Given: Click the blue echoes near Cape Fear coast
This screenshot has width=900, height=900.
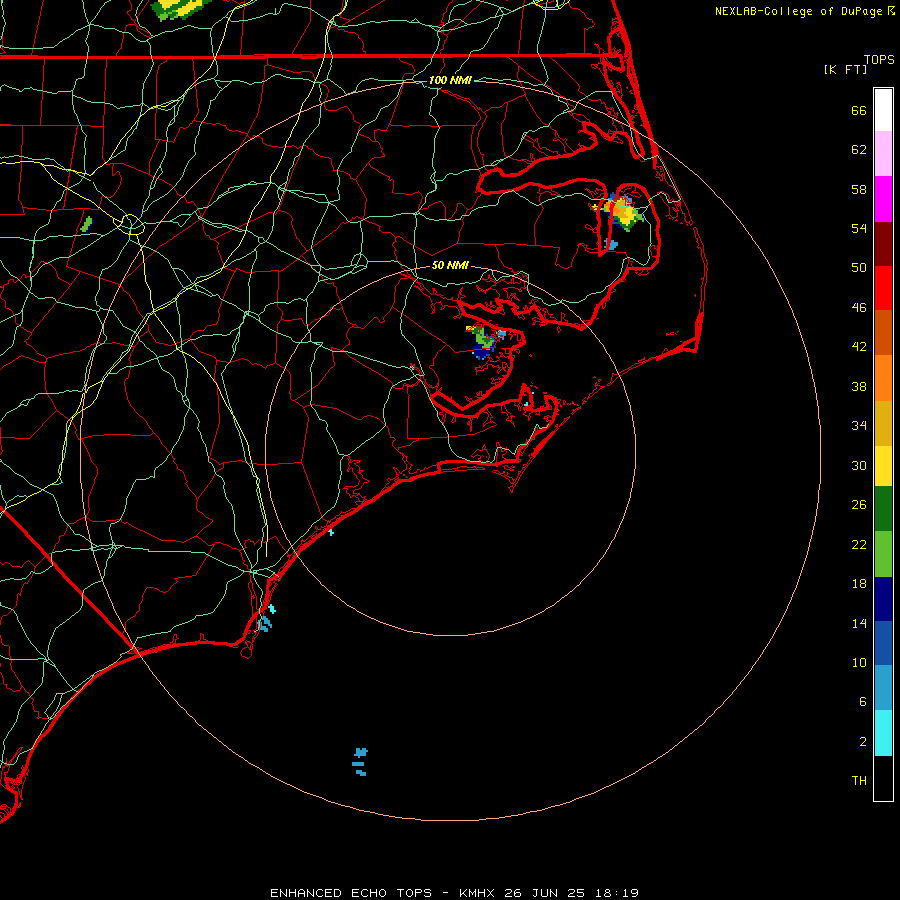Looking at the screenshot, I should [x=266, y=619].
